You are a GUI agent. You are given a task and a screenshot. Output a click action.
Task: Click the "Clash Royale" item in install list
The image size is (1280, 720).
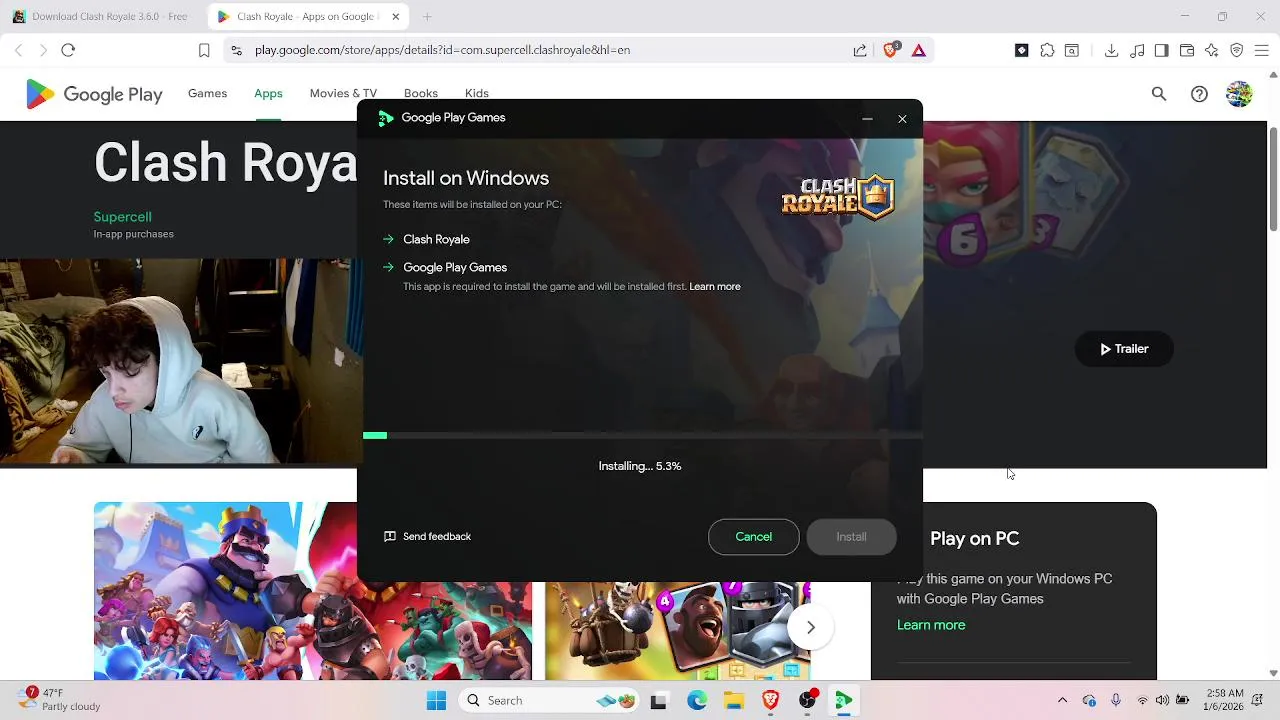pyautogui.click(x=436, y=240)
